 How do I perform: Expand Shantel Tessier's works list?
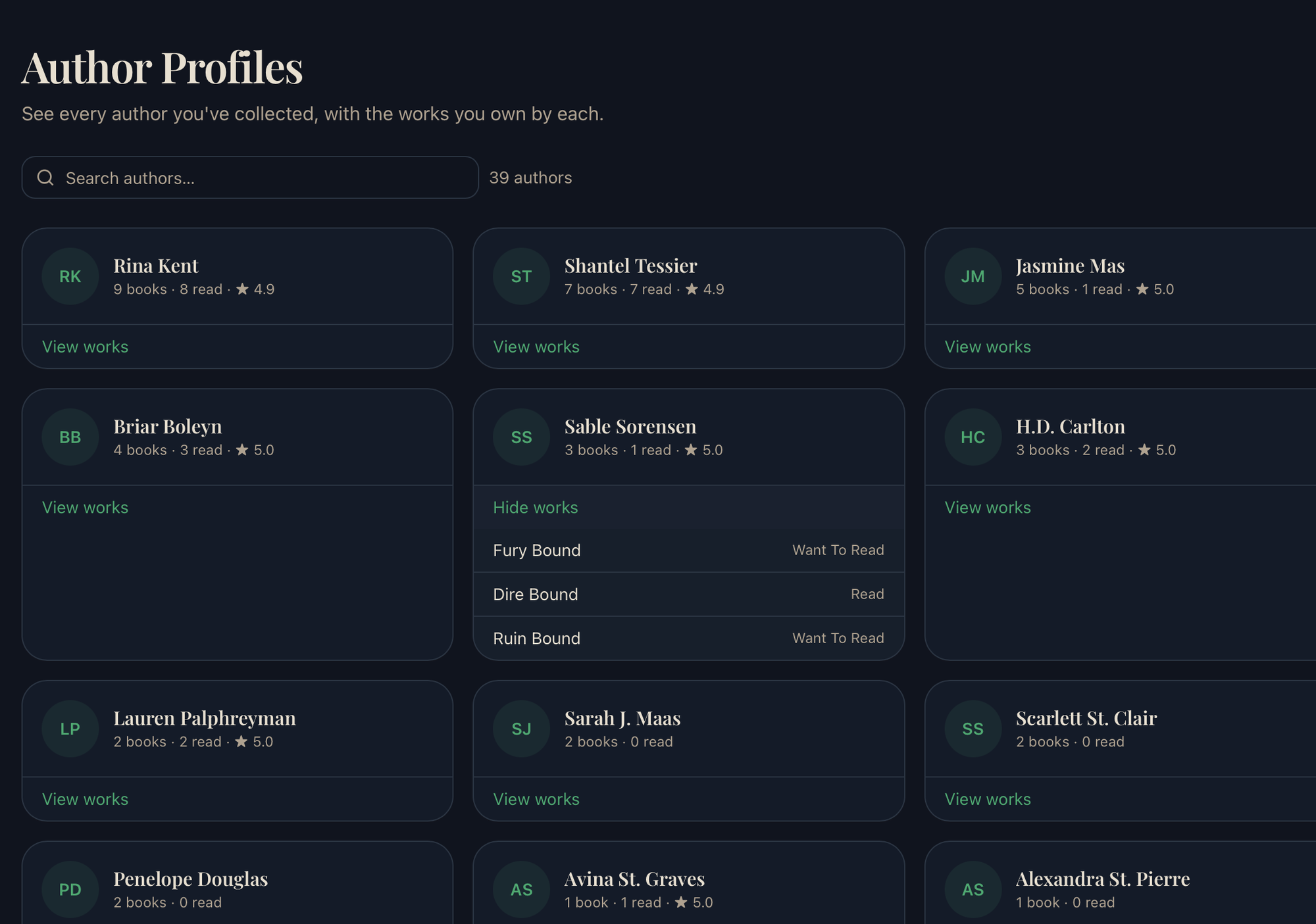click(536, 347)
